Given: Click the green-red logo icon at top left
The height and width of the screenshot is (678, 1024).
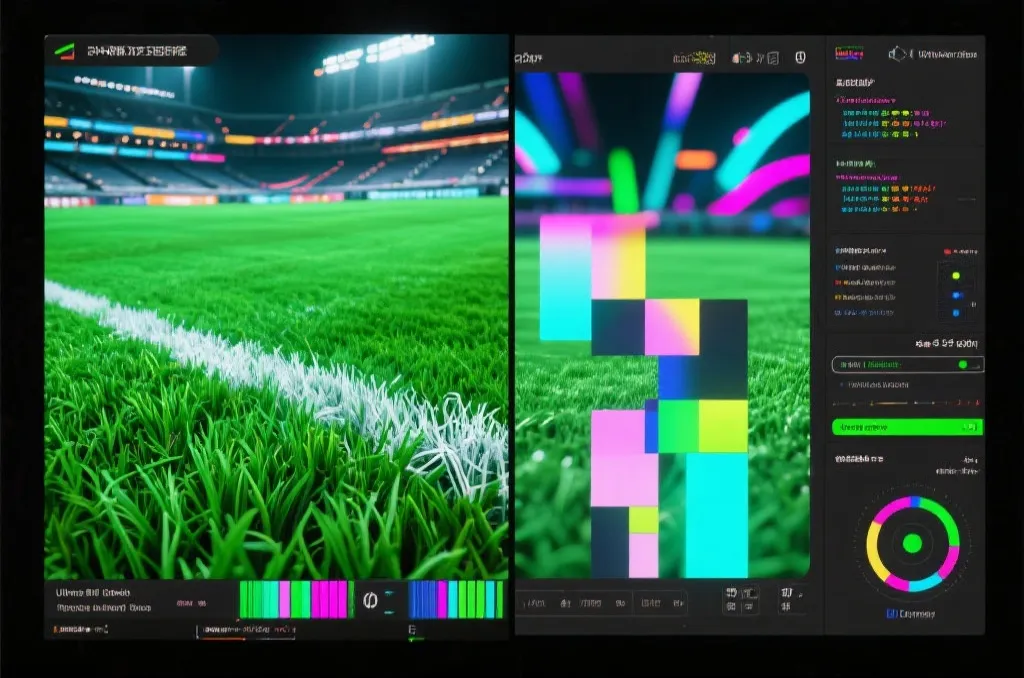Looking at the screenshot, I should tap(64, 51).
